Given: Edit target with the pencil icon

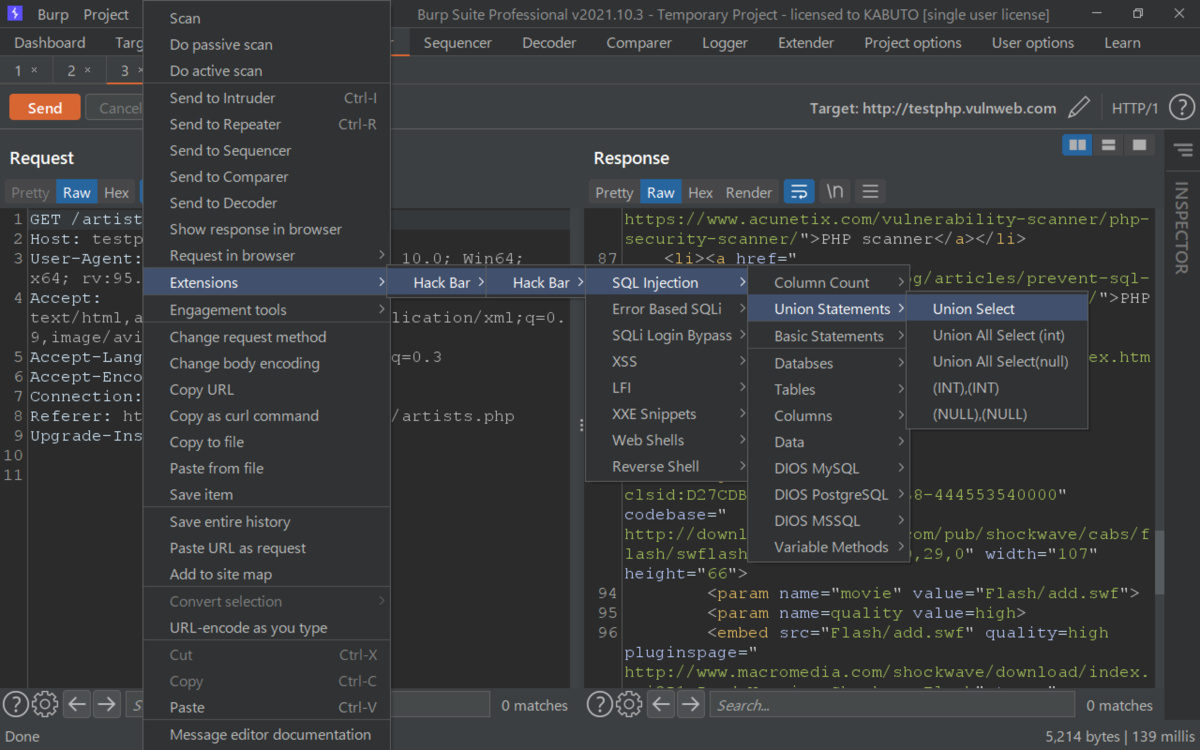Looking at the screenshot, I should click(1079, 108).
